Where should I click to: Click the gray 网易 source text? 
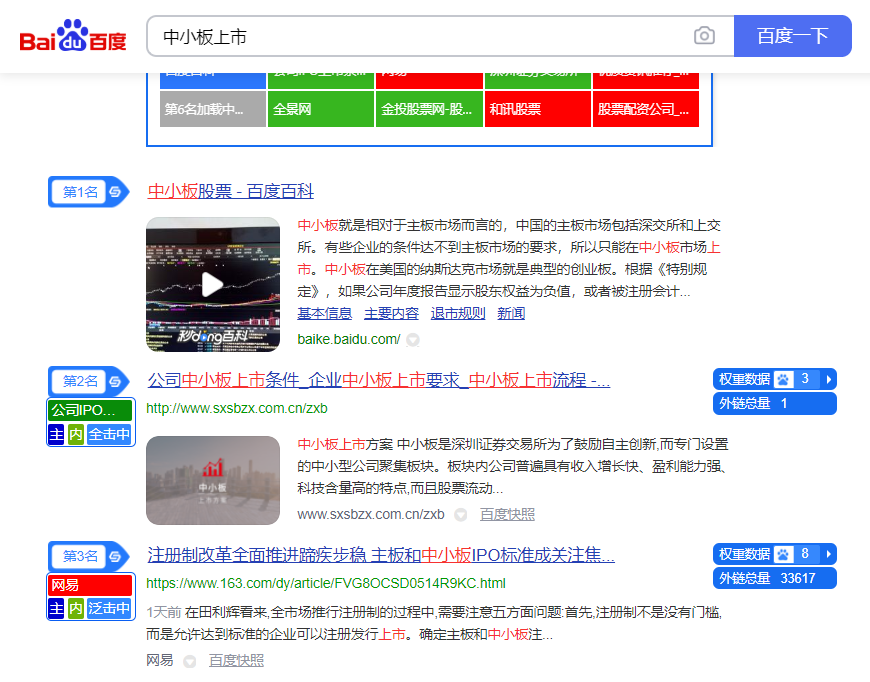[x=160, y=660]
